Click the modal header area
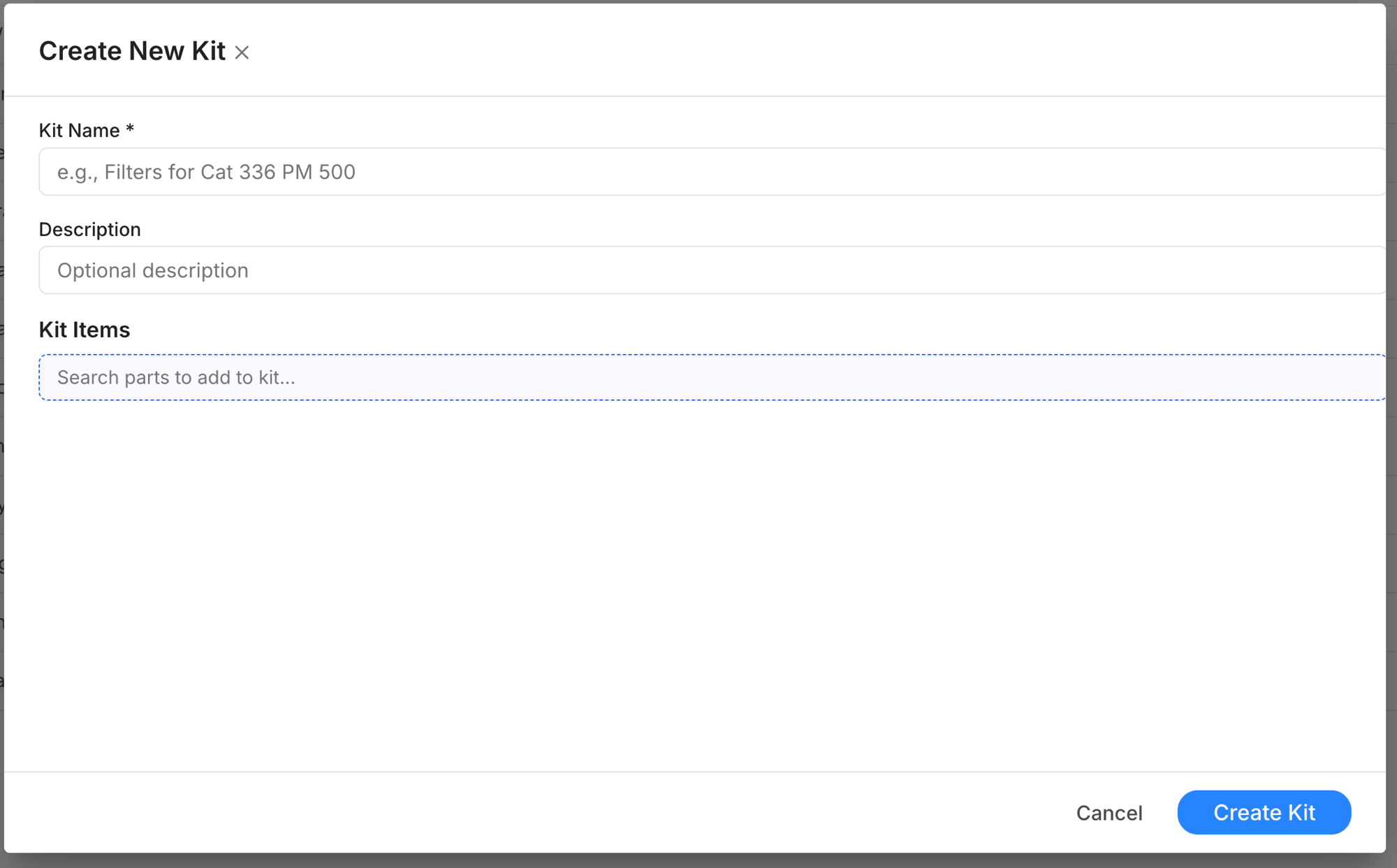Screen dimensions: 1397x868 (x=698, y=49)
